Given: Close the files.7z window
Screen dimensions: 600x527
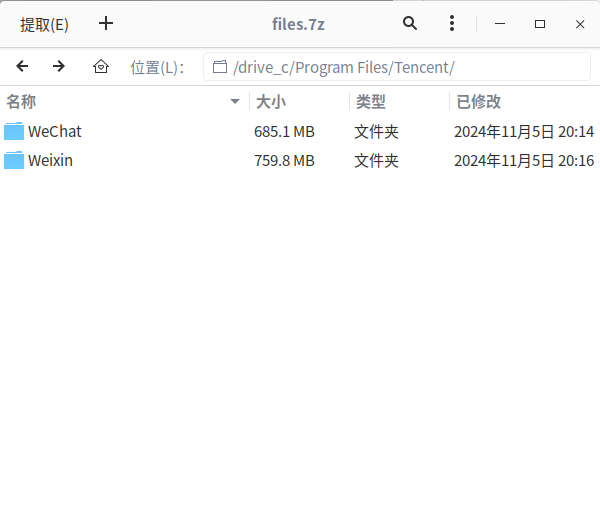Looking at the screenshot, I should (x=580, y=24).
